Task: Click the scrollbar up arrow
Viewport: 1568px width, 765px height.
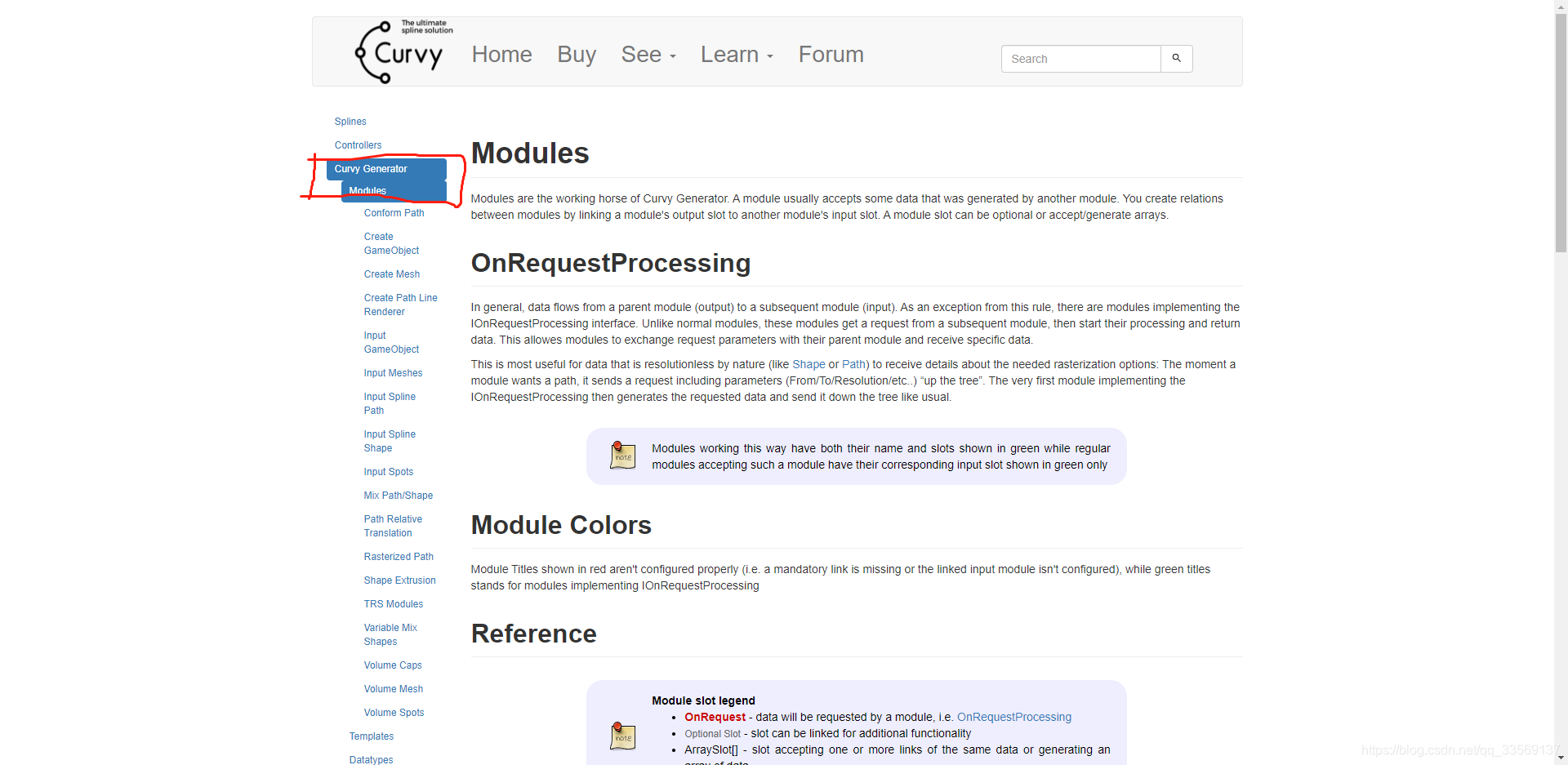Action: 1561,7
